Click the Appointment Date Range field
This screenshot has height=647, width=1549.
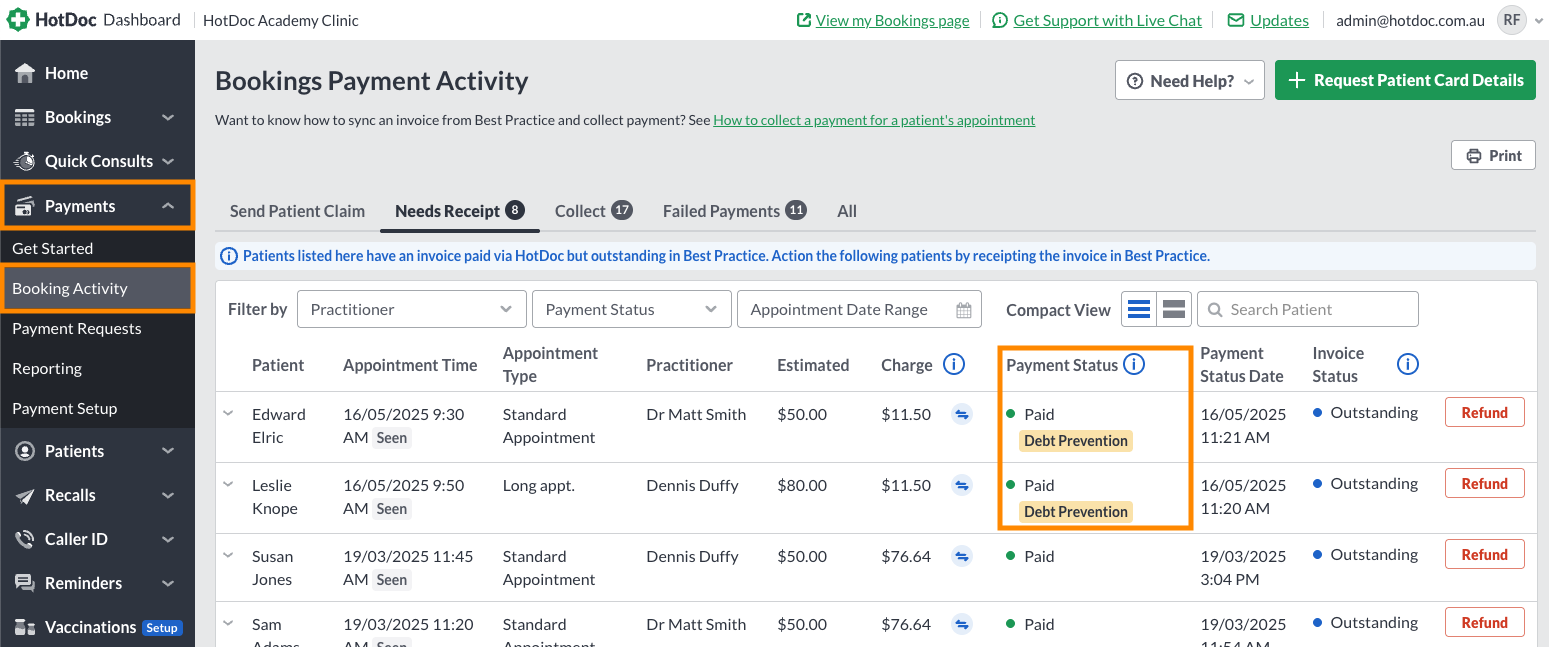pos(859,309)
